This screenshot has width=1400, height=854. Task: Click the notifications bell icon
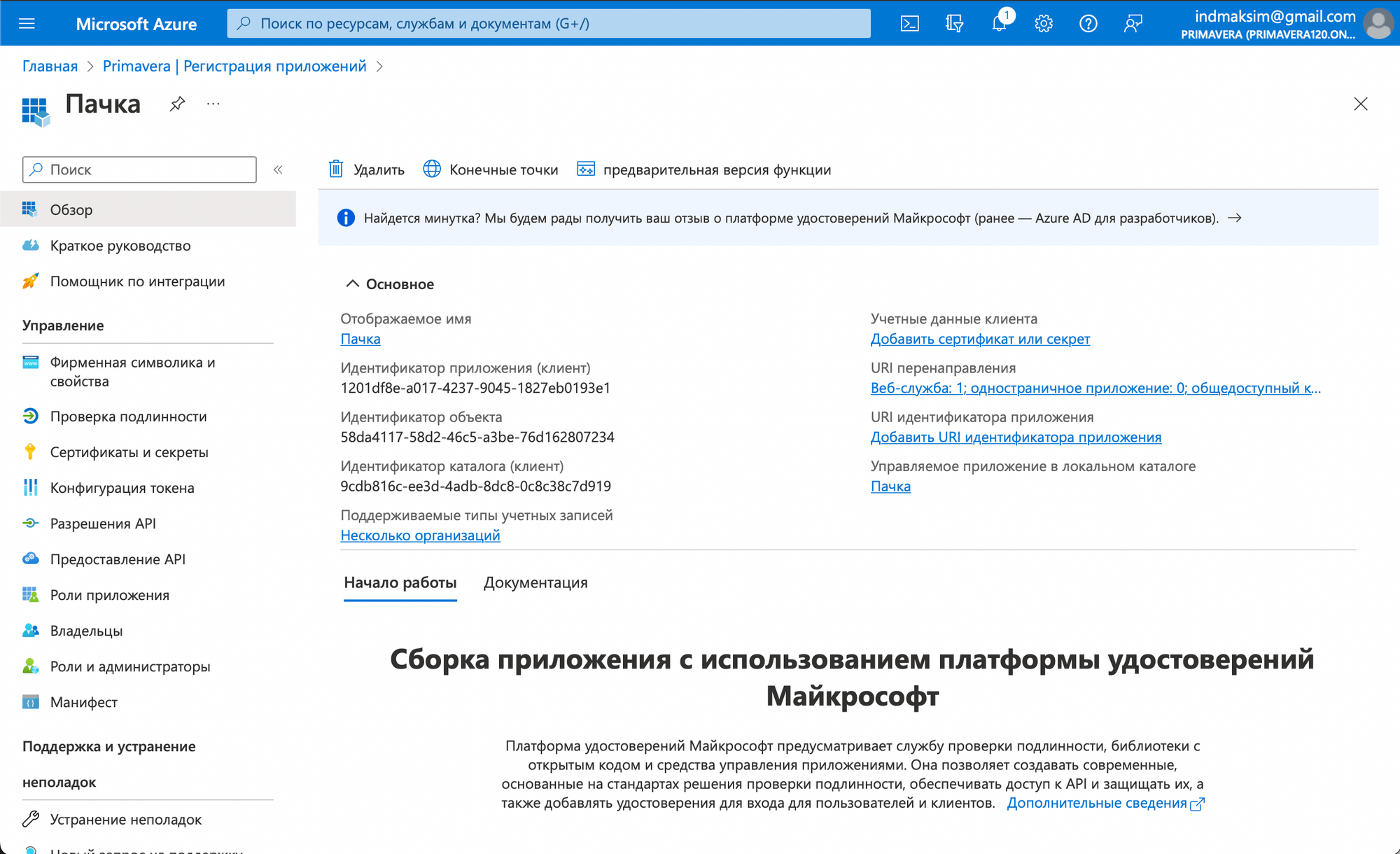[x=999, y=24]
